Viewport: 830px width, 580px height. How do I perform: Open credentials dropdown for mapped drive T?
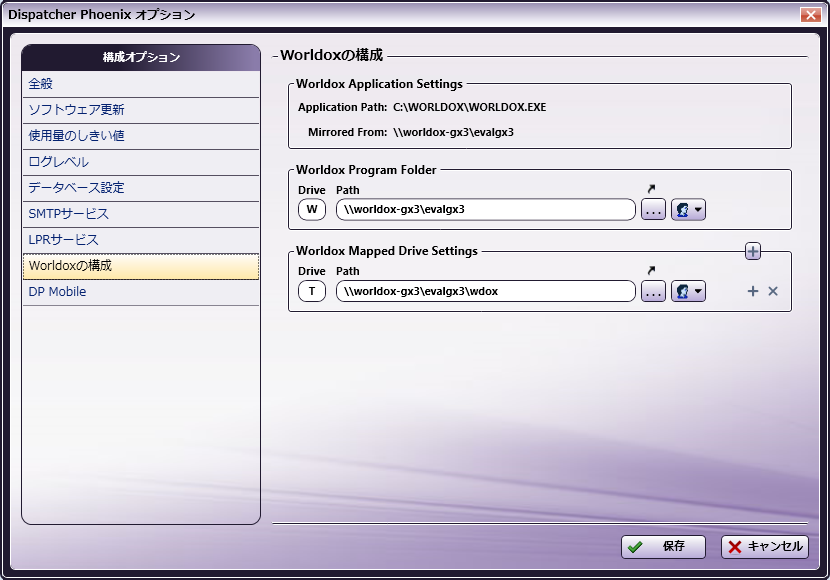(x=688, y=291)
